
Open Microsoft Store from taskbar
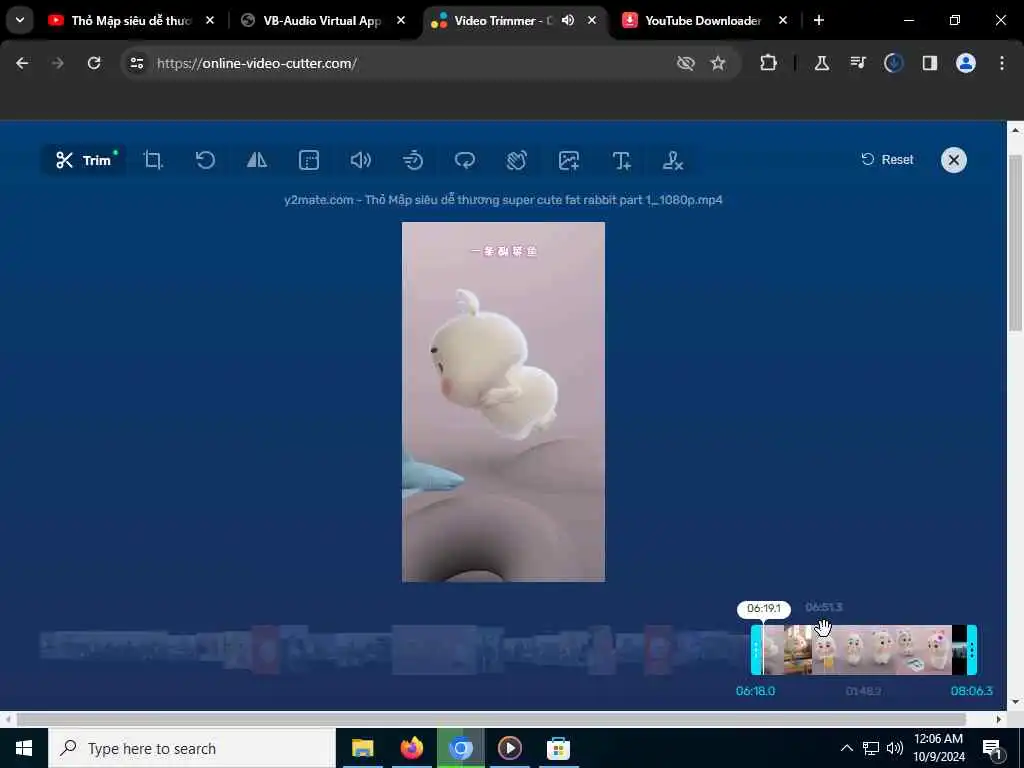click(558, 748)
